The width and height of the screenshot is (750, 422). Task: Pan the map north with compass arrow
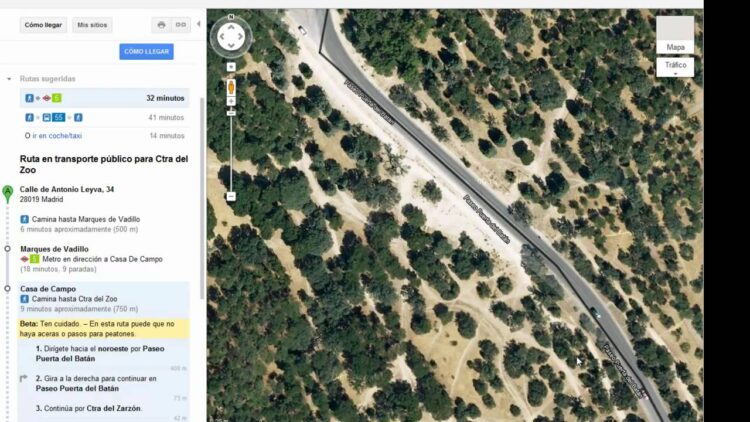point(231,27)
